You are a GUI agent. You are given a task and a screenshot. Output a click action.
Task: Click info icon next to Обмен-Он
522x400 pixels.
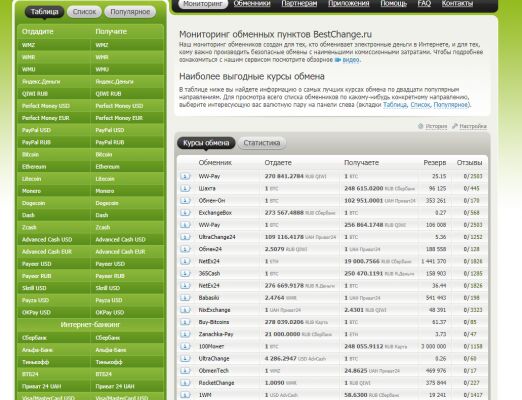[x=185, y=201]
